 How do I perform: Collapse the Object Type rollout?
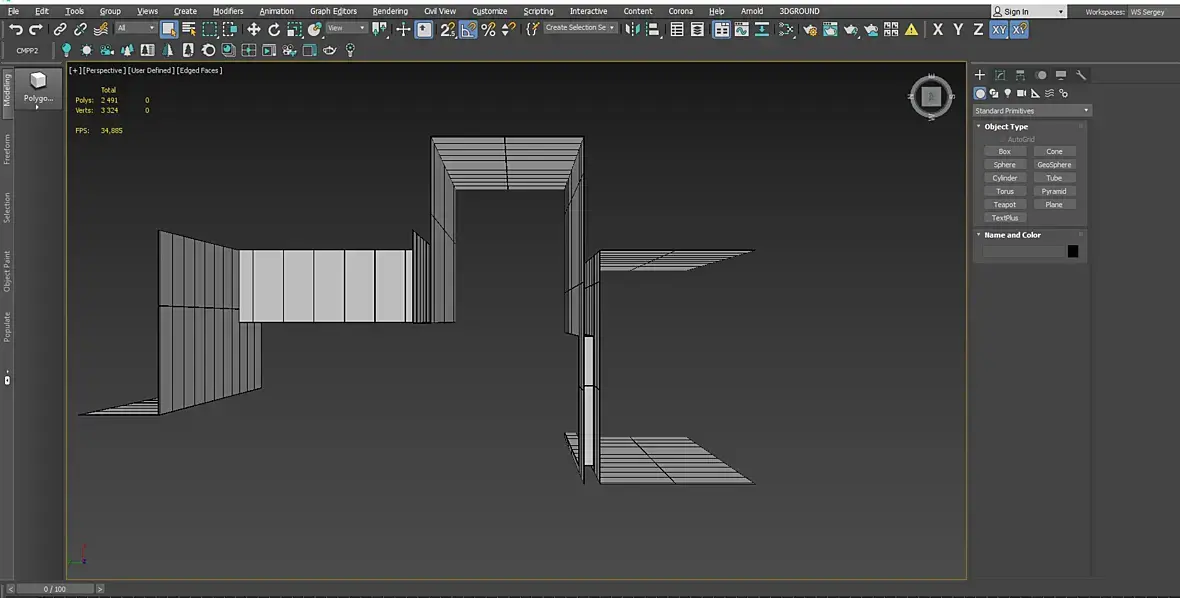click(x=1005, y=127)
